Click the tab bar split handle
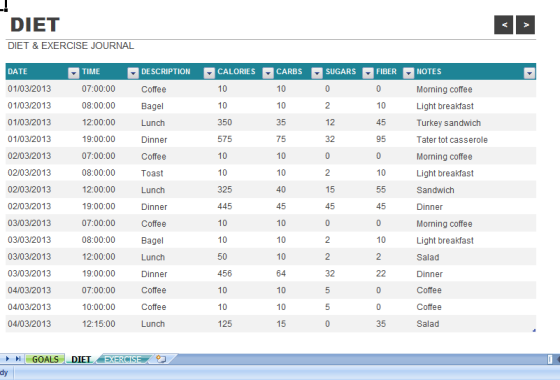 point(550,359)
